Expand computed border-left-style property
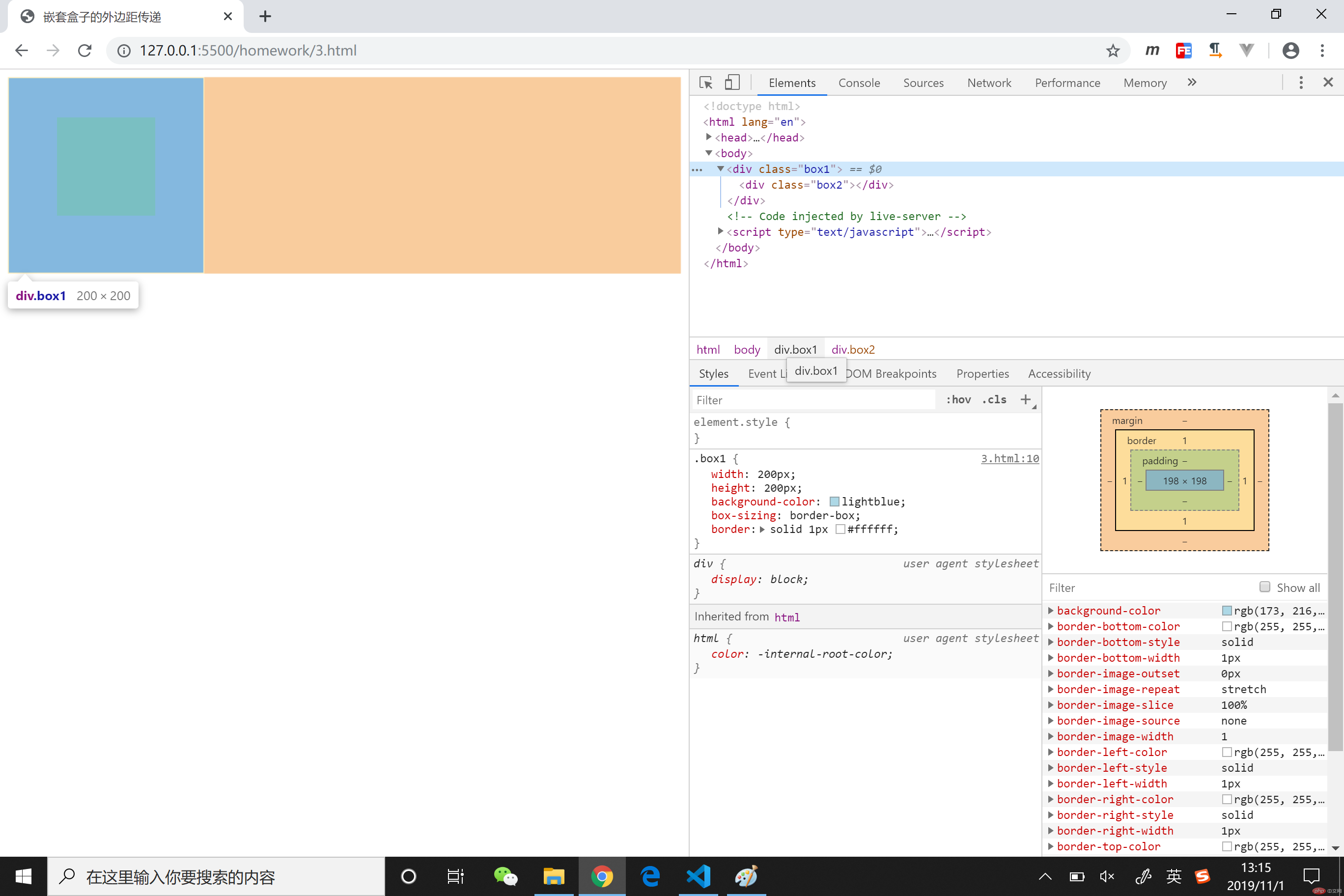The width and height of the screenshot is (1344, 896). pos(1051,767)
